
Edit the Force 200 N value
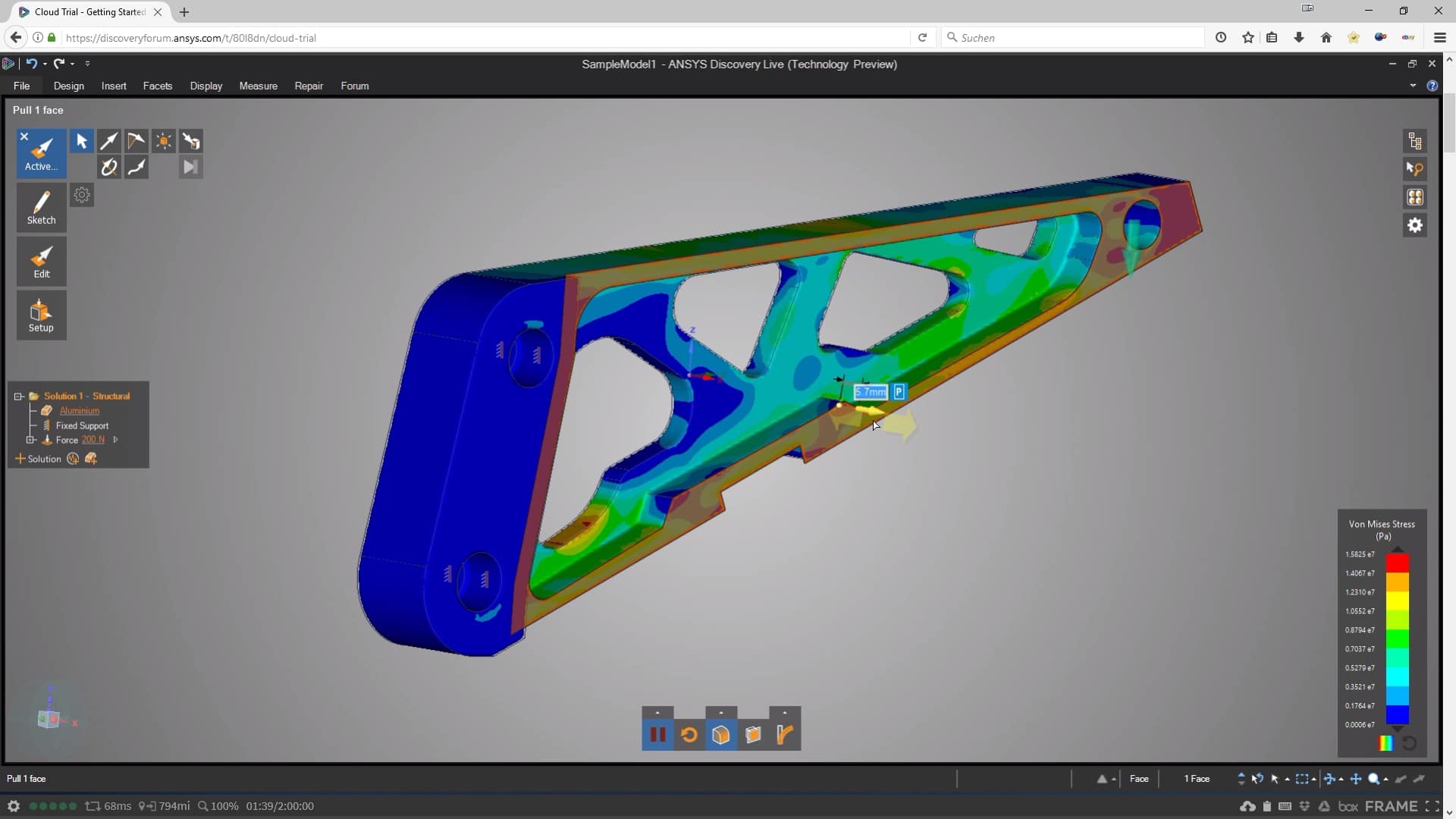(93, 440)
